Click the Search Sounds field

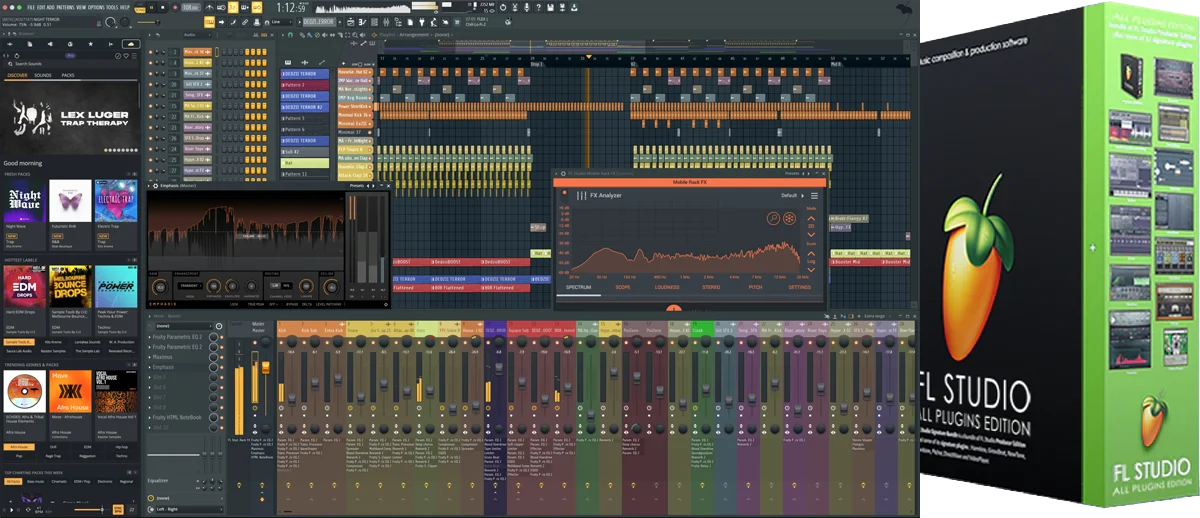coord(70,63)
